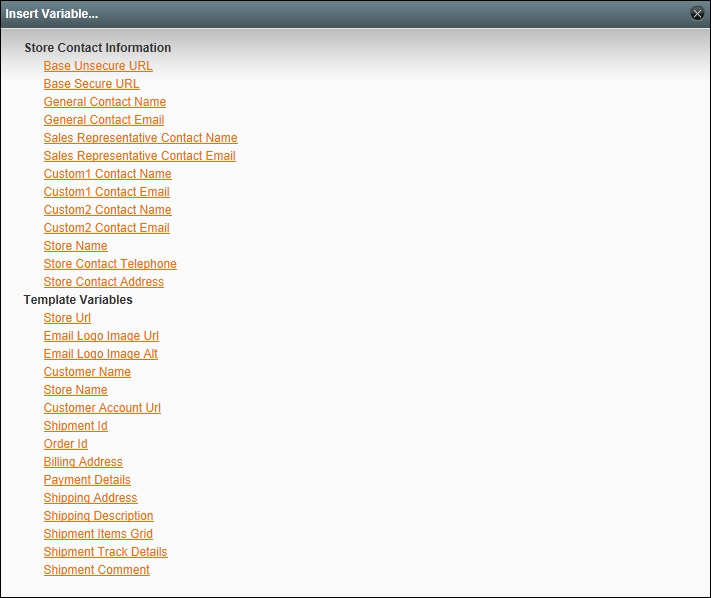711x598 pixels.
Task: Close the Insert Variable dialog
Action: pos(697,14)
